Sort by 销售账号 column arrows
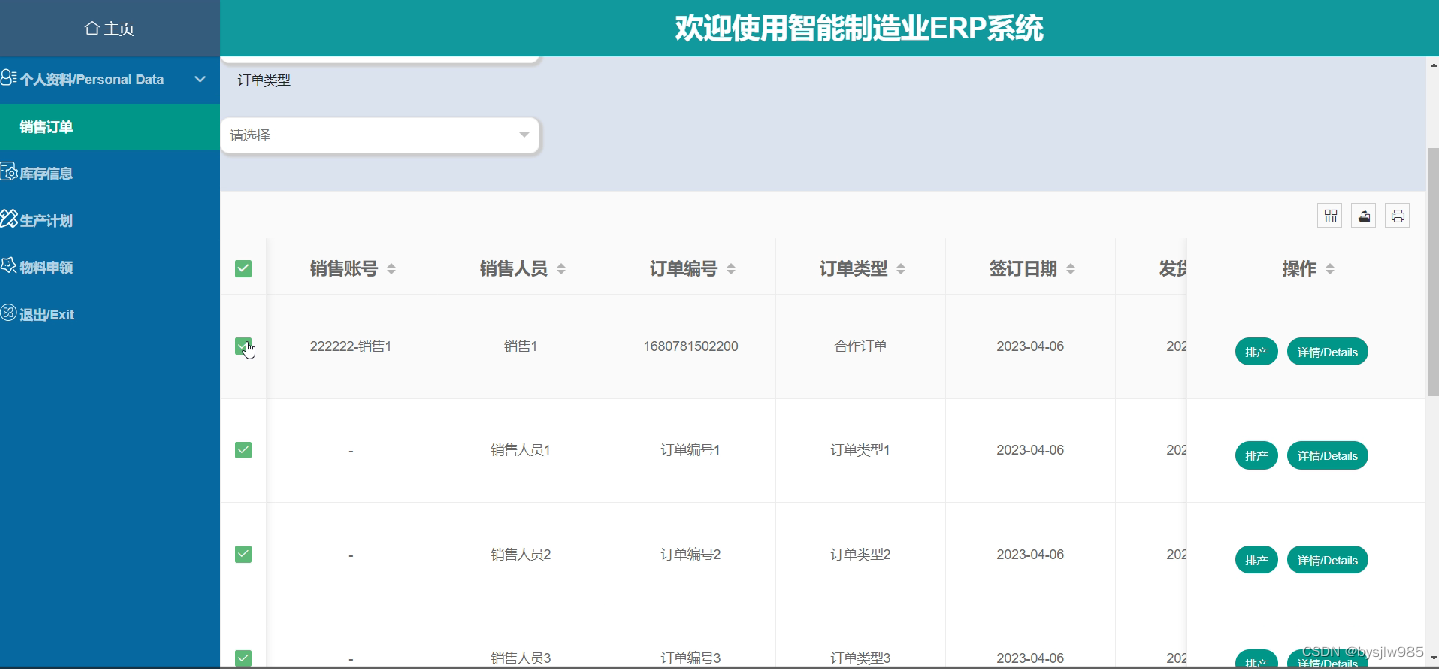 [x=392, y=269]
